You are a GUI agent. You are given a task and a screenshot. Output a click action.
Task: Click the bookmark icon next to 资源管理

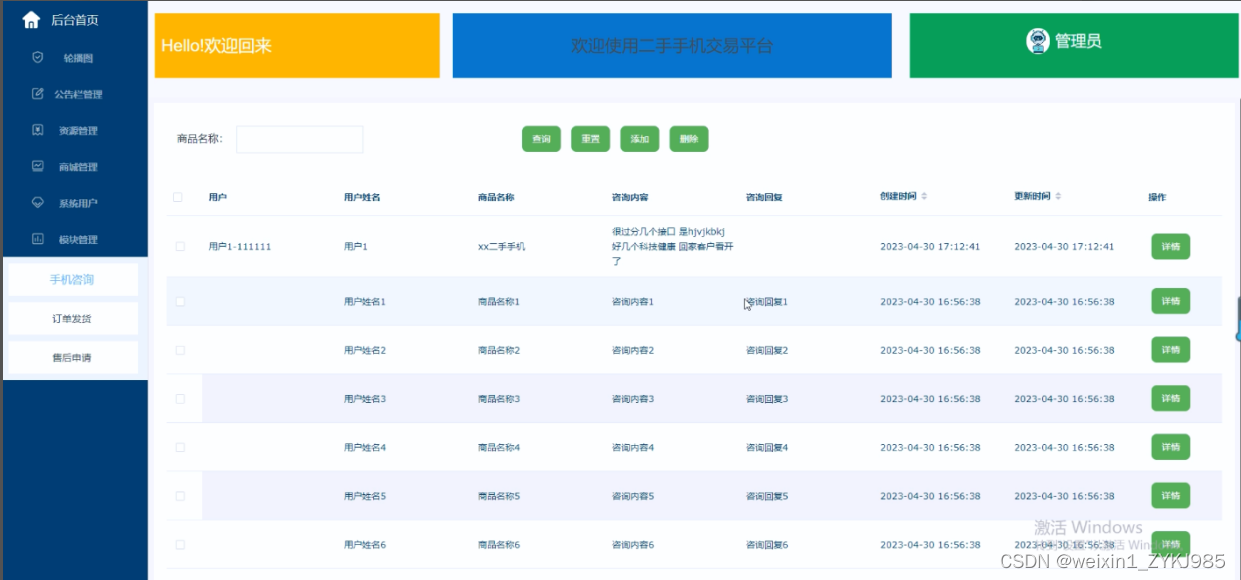click(38, 130)
